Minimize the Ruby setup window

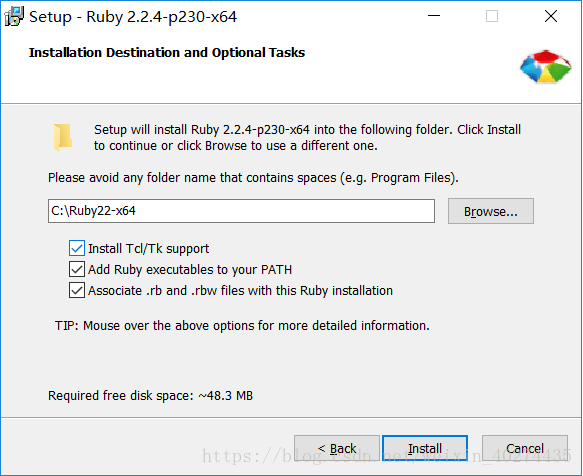point(434,16)
